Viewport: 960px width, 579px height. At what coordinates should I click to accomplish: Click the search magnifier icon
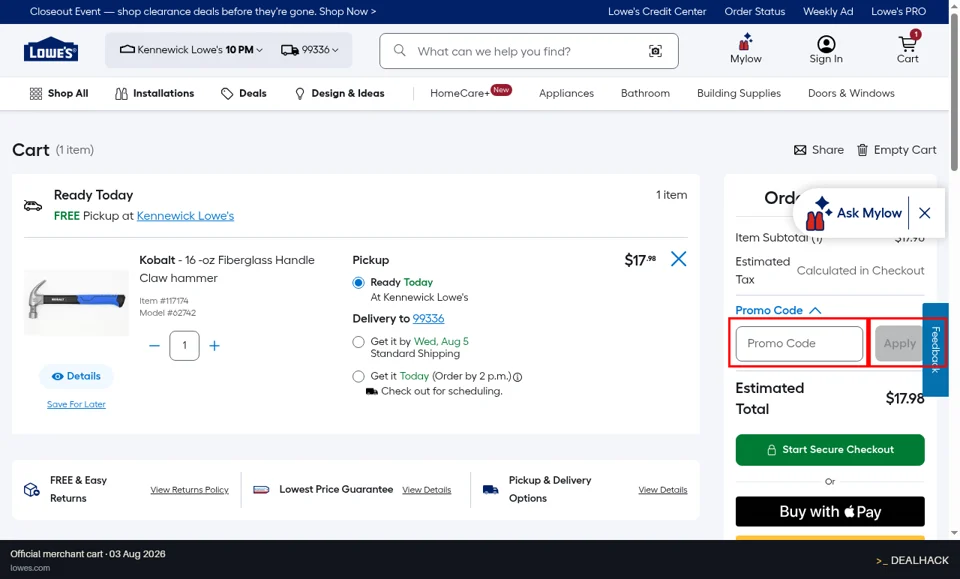(x=399, y=50)
